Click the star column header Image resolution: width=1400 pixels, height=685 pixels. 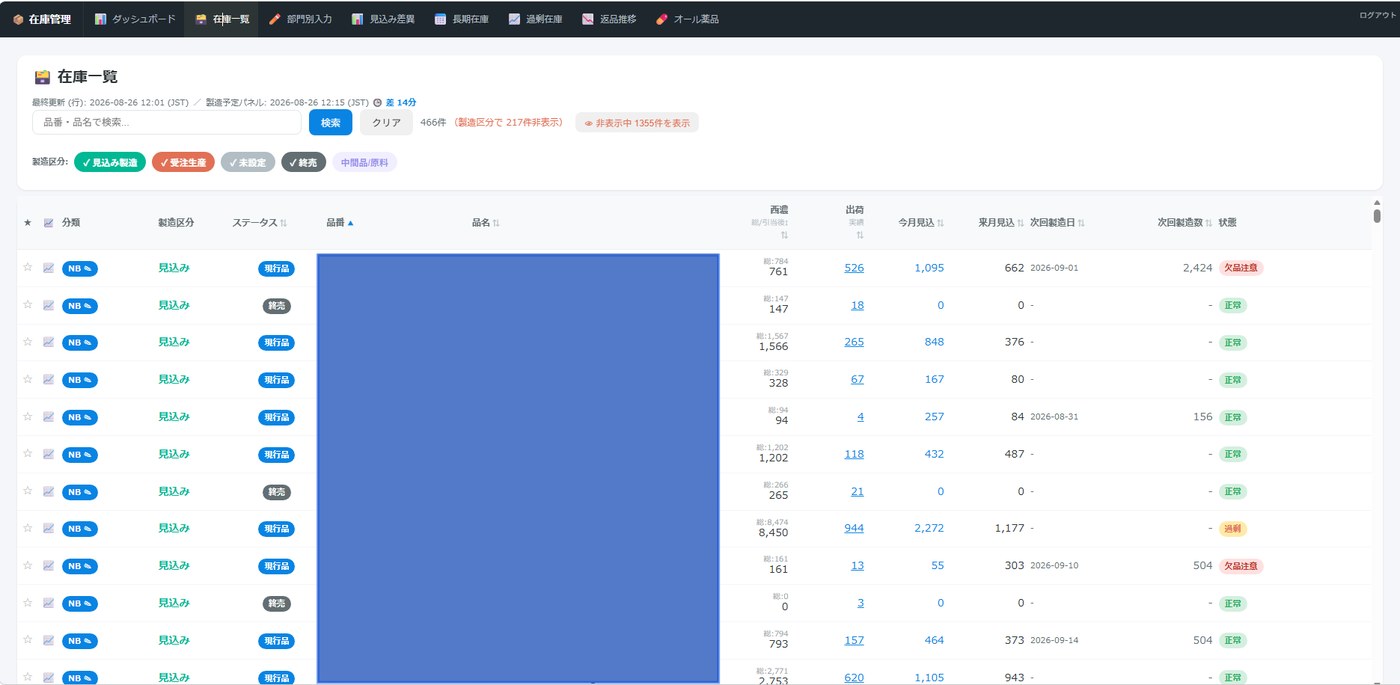click(x=27, y=223)
